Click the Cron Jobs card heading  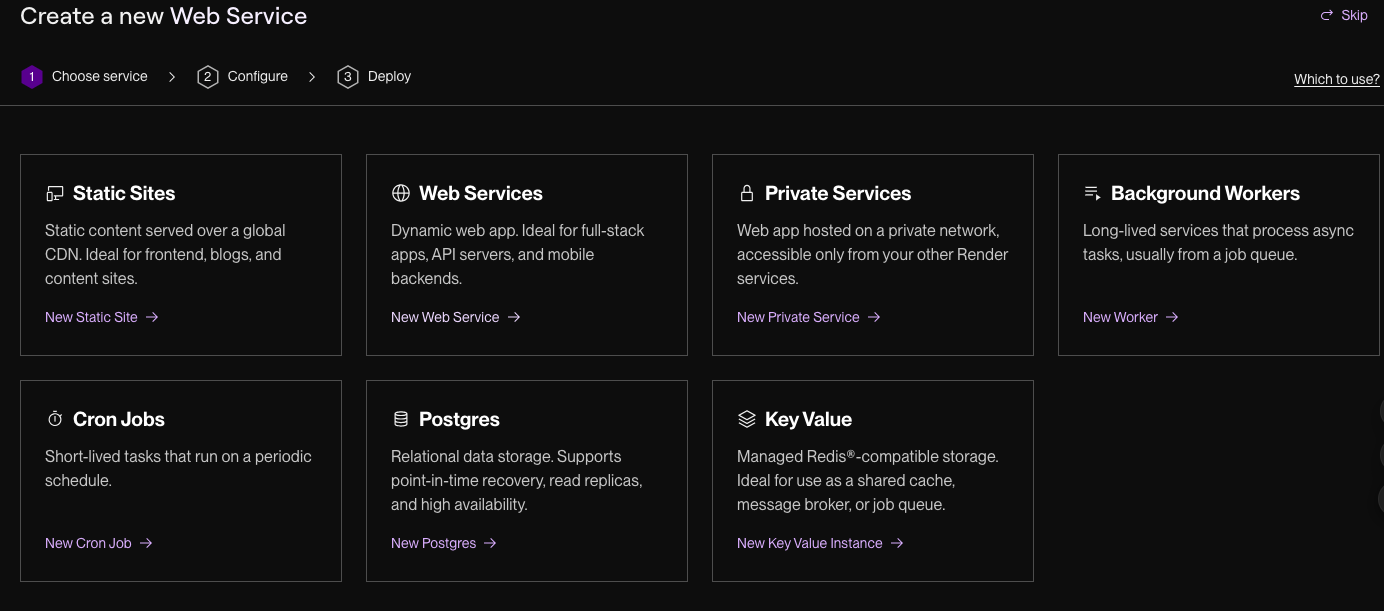pyautogui.click(x=119, y=419)
